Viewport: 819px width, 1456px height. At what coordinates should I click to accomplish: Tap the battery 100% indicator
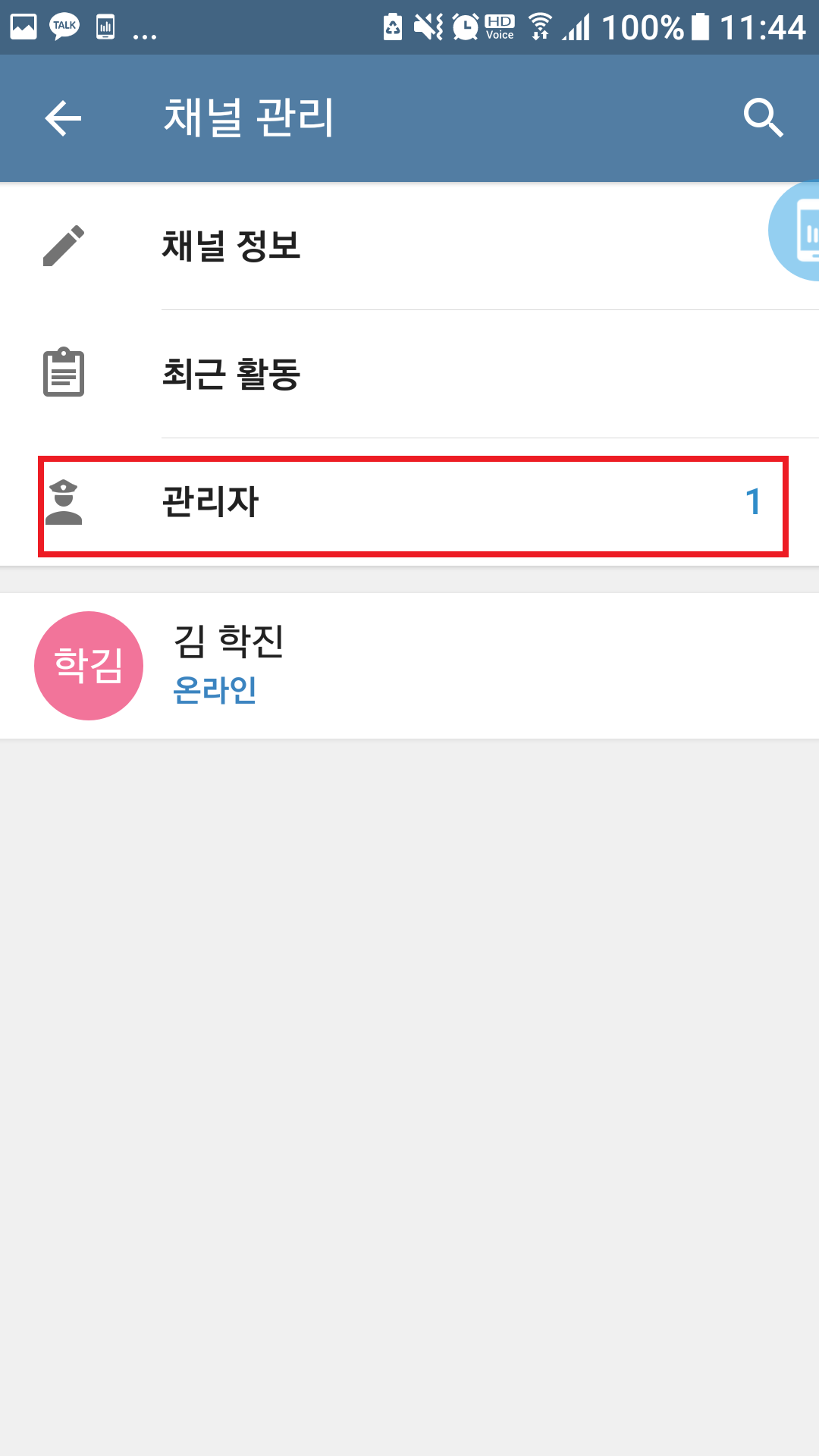click(655, 27)
